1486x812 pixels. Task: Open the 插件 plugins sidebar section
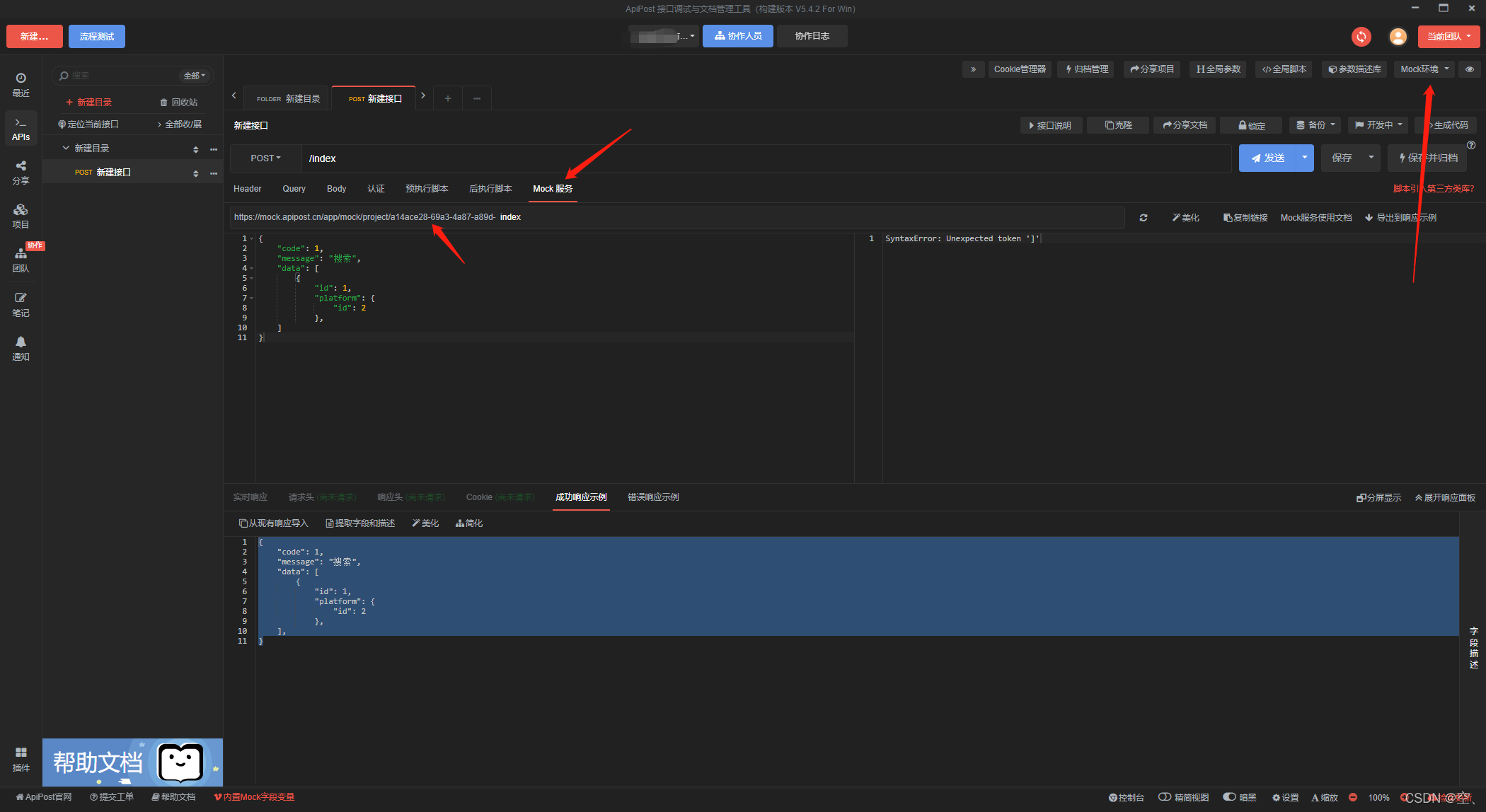coord(21,760)
